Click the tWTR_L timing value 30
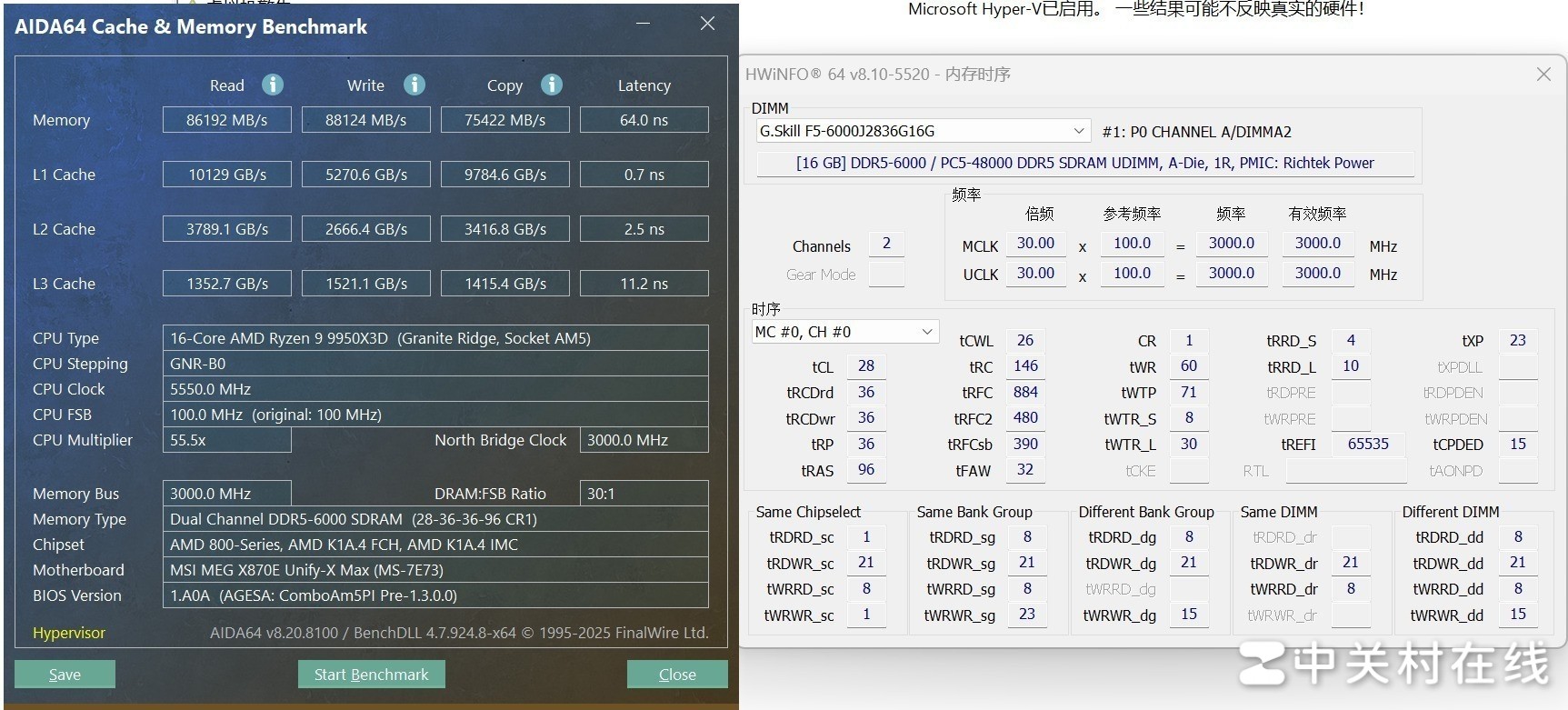 point(1189,445)
